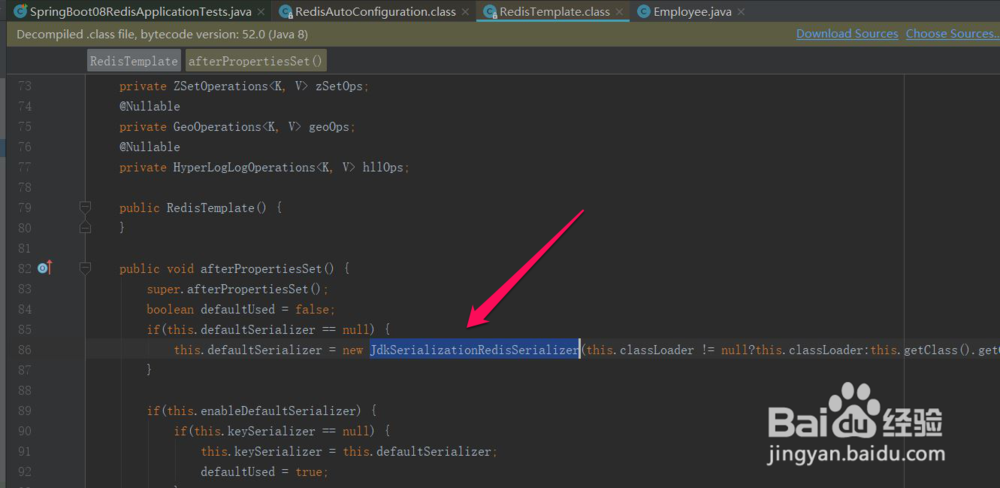Click 'HyperLogLogOperations' type on line 77

pyautogui.click(x=245, y=168)
